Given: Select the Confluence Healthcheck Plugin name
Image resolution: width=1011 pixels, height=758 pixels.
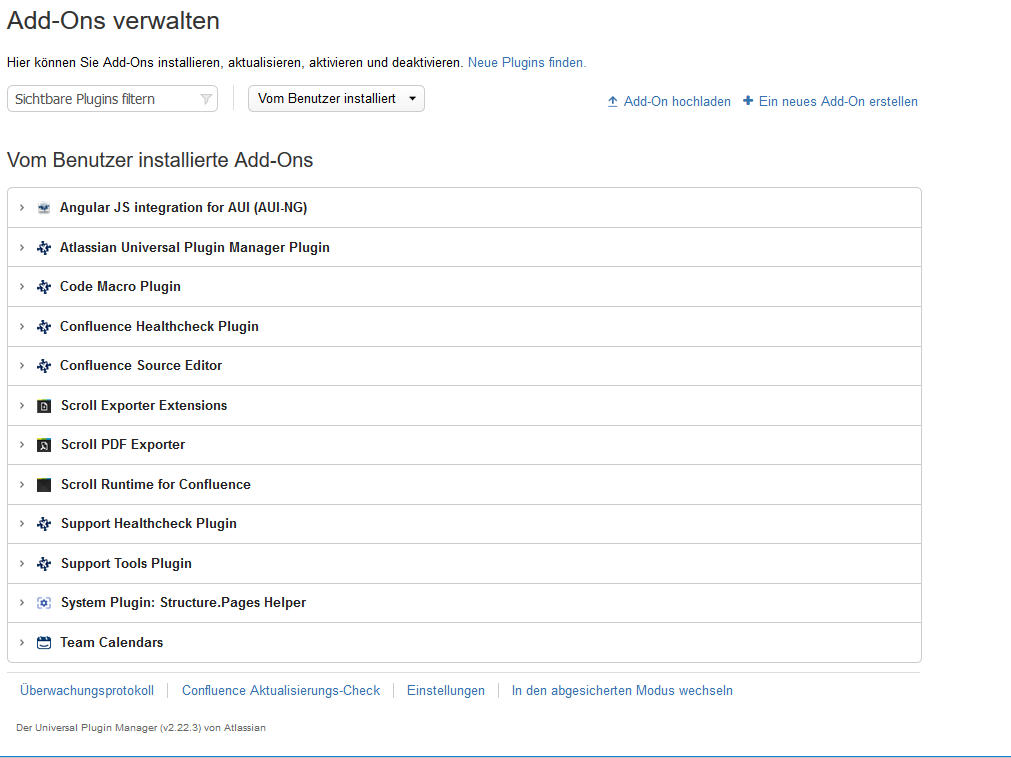Looking at the screenshot, I should click(159, 327).
